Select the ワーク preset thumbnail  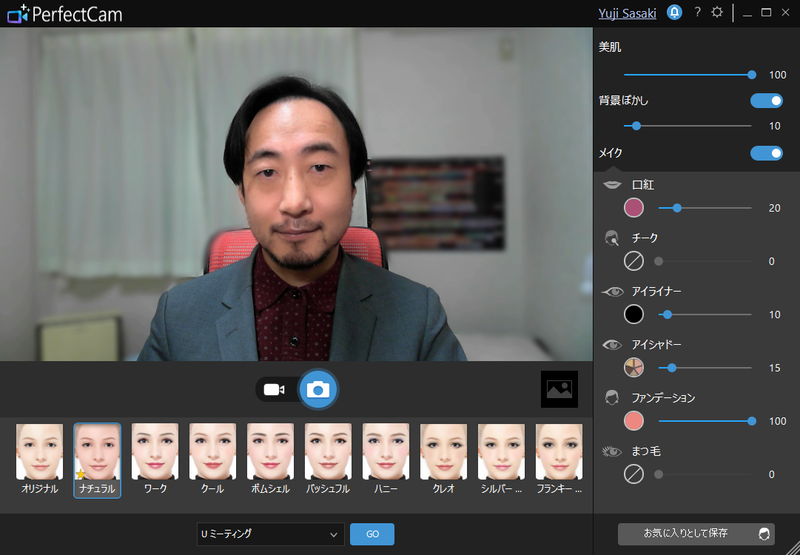(x=155, y=452)
